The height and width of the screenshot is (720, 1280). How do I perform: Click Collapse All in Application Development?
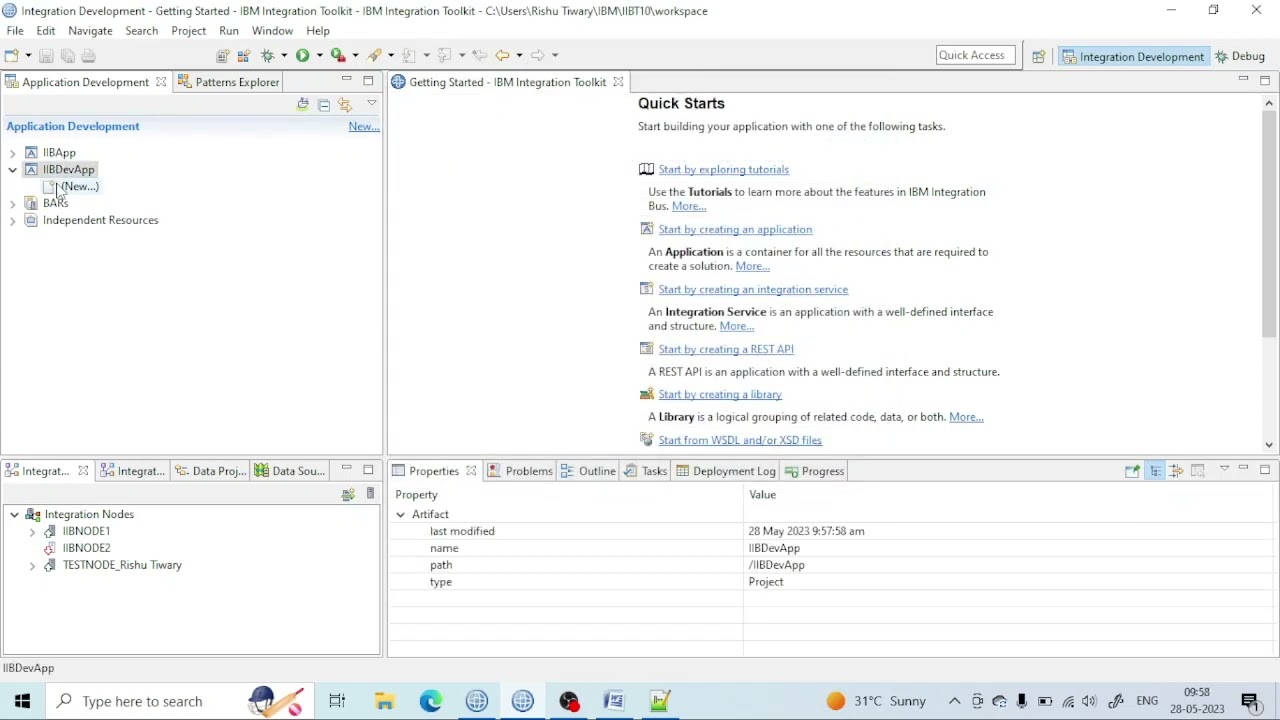[x=324, y=104]
